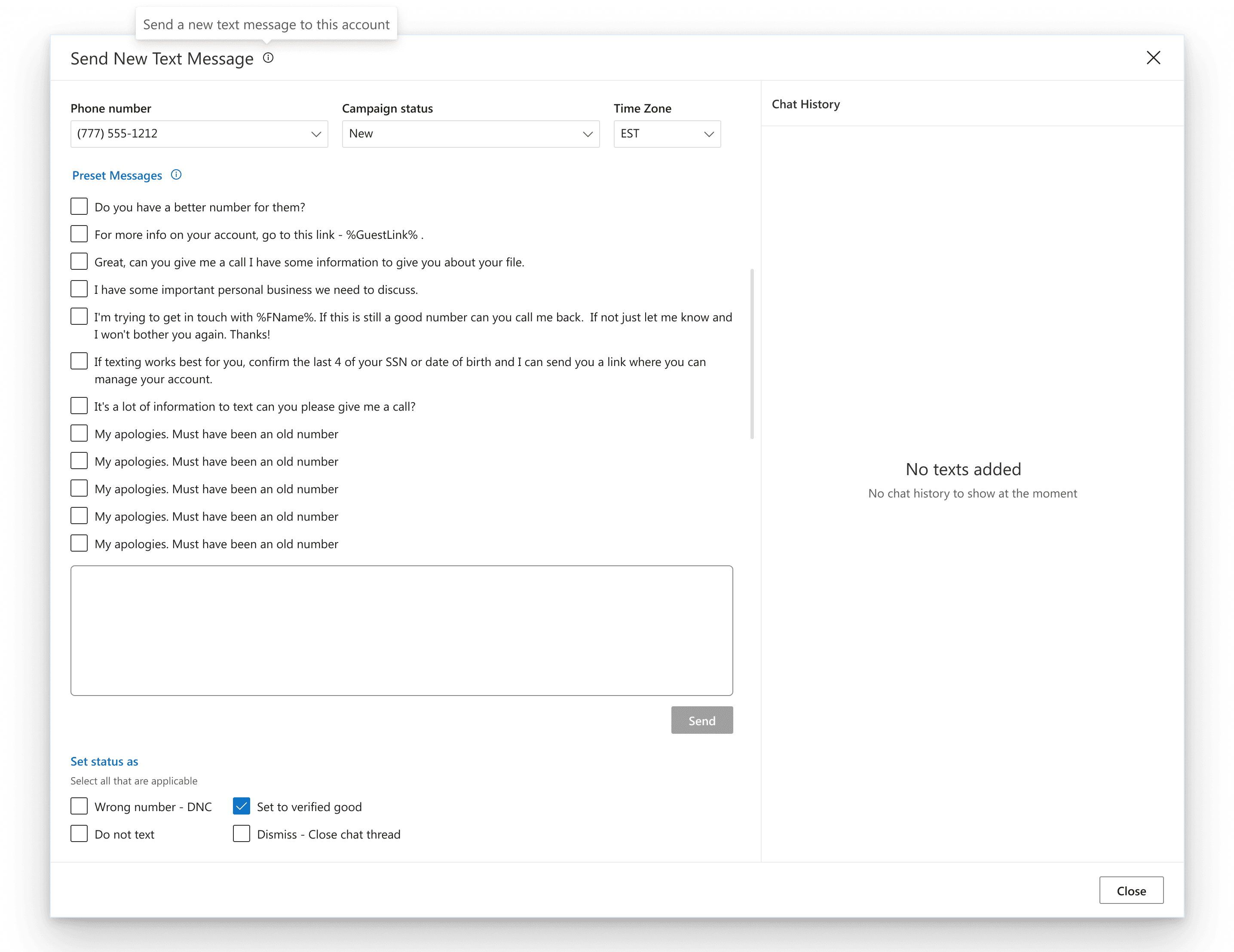Check 'Do you have a better number' message
Screen dimensions: 1234x952
tap(79, 206)
